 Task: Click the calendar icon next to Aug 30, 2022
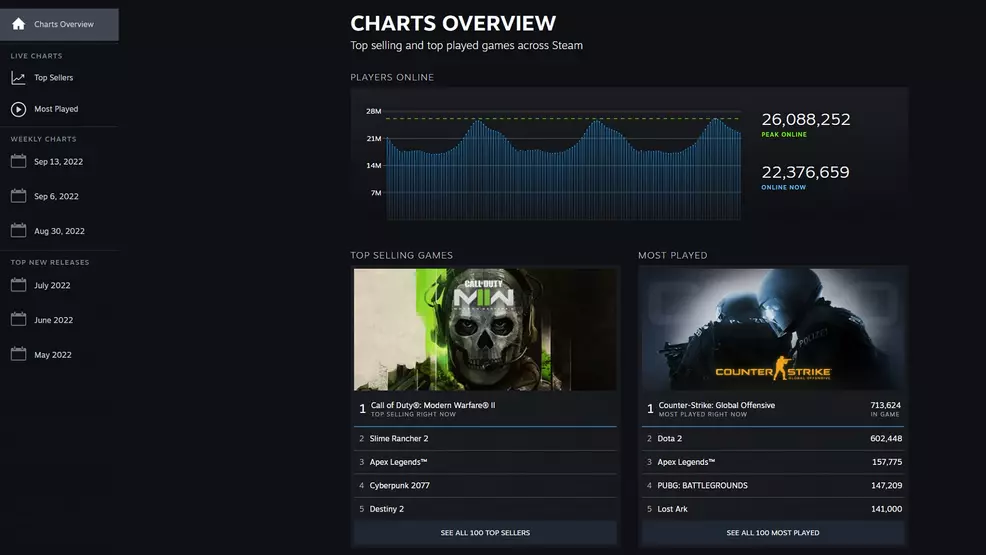tap(18, 231)
